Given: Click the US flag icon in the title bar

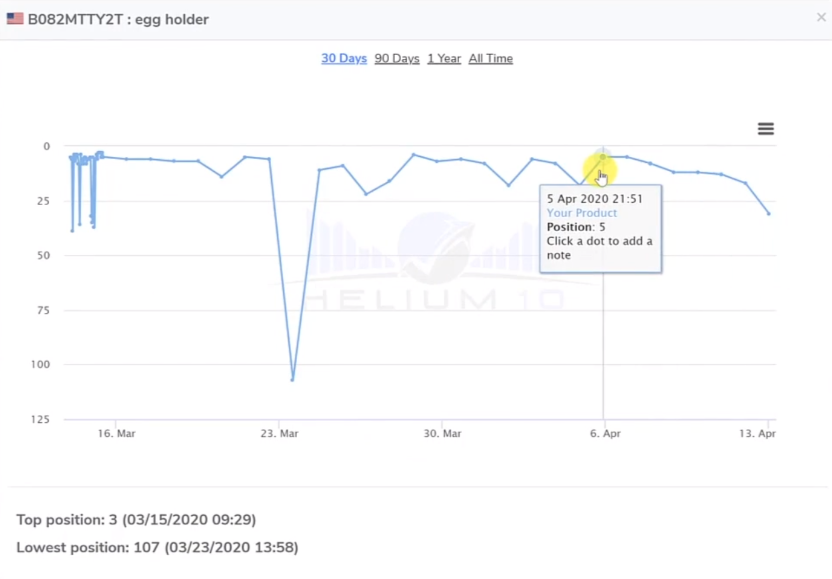Looking at the screenshot, I should point(14,18).
